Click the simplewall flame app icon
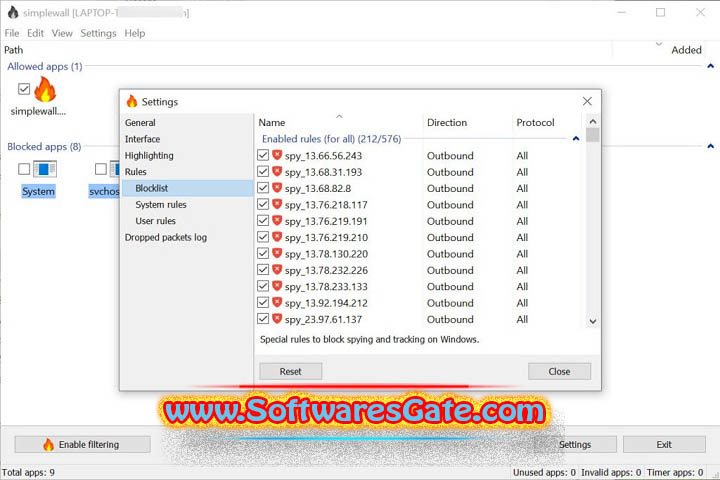Viewport: 720px width, 480px height. (x=45, y=89)
